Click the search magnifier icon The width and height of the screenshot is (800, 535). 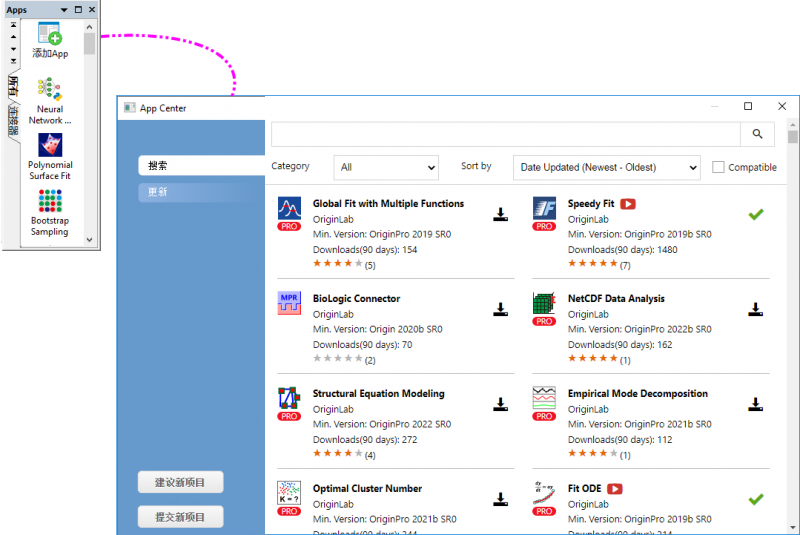click(758, 134)
